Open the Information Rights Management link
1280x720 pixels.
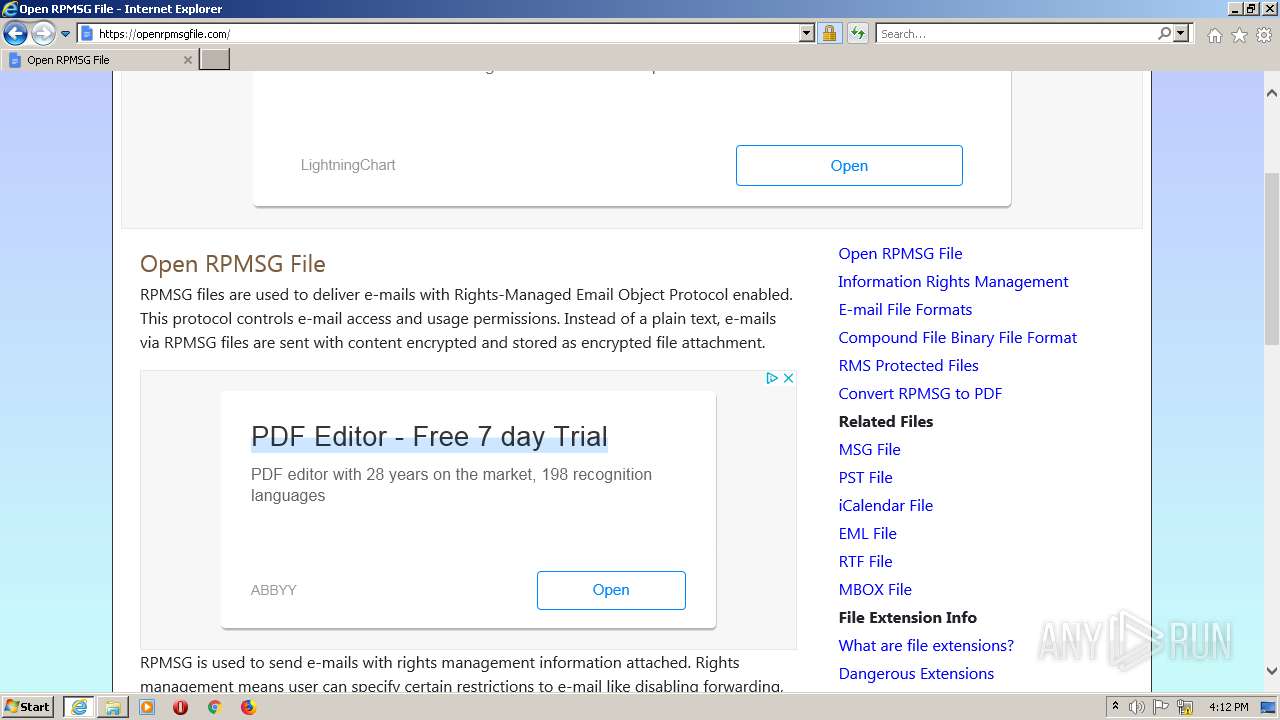953,282
